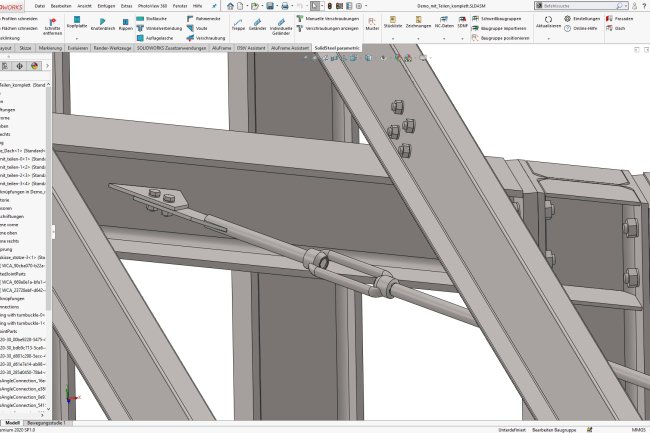
Task: Click the Befehlssuche search field
Action: pos(580,6)
